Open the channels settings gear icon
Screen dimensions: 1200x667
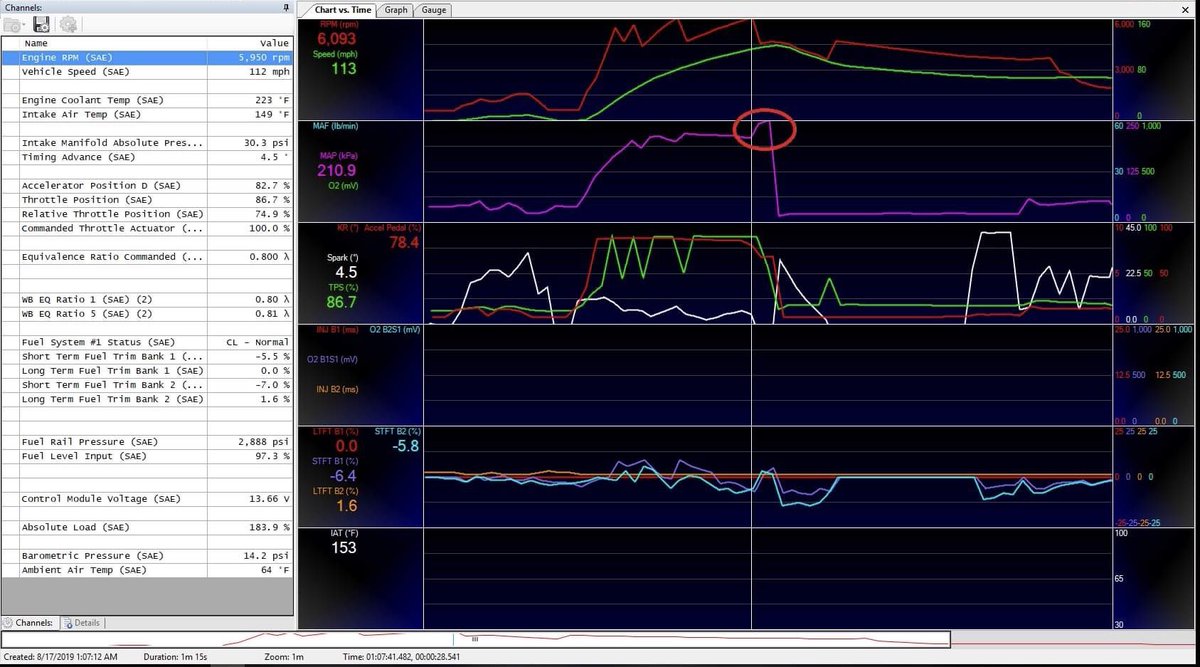click(68, 24)
